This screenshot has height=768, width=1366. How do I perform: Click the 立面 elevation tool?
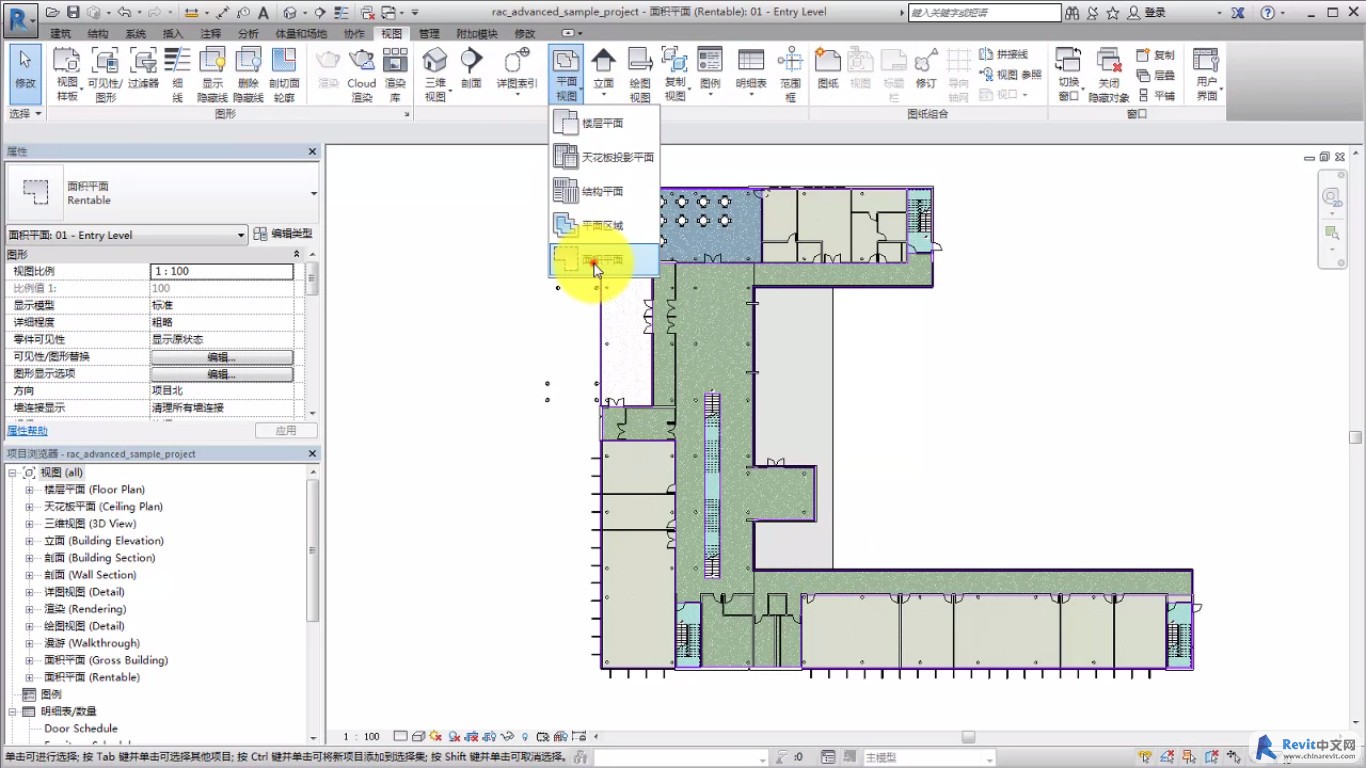point(603,74)
